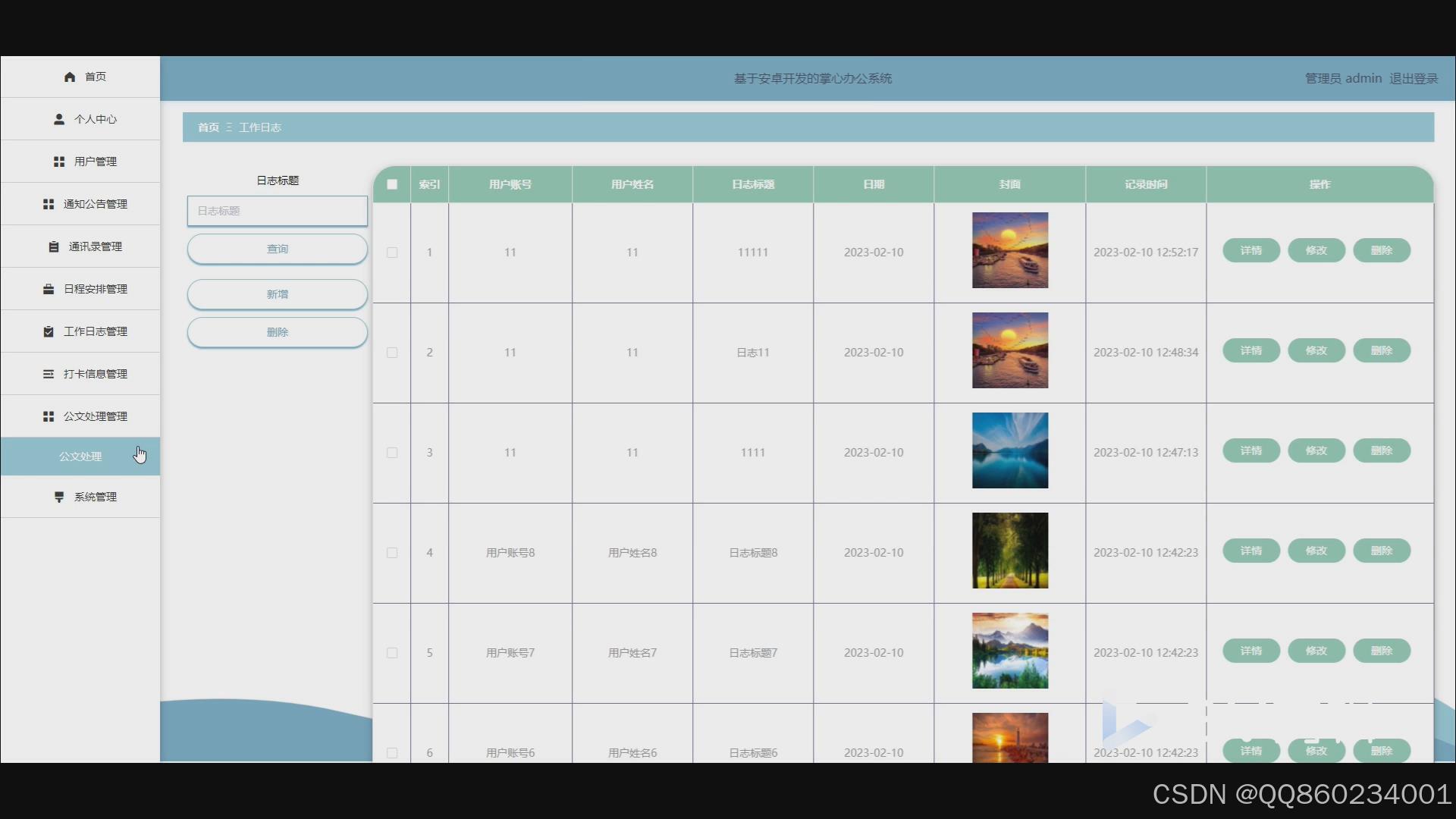The height and width of the screenshot is (819, 1456).
Task: Click the icon beside 系统管理
Action: [59, 497]
